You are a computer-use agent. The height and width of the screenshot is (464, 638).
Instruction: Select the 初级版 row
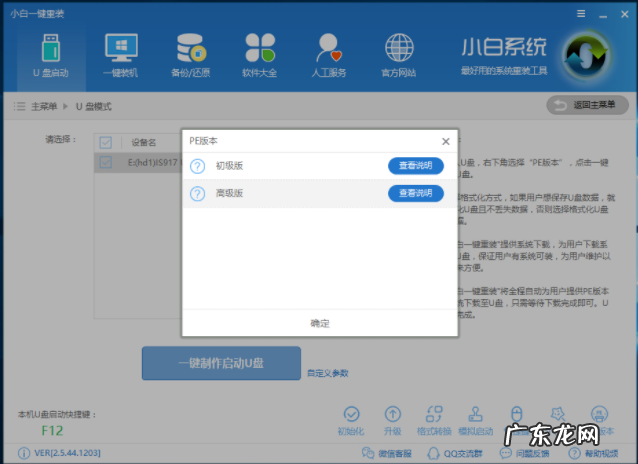(320, 166)
